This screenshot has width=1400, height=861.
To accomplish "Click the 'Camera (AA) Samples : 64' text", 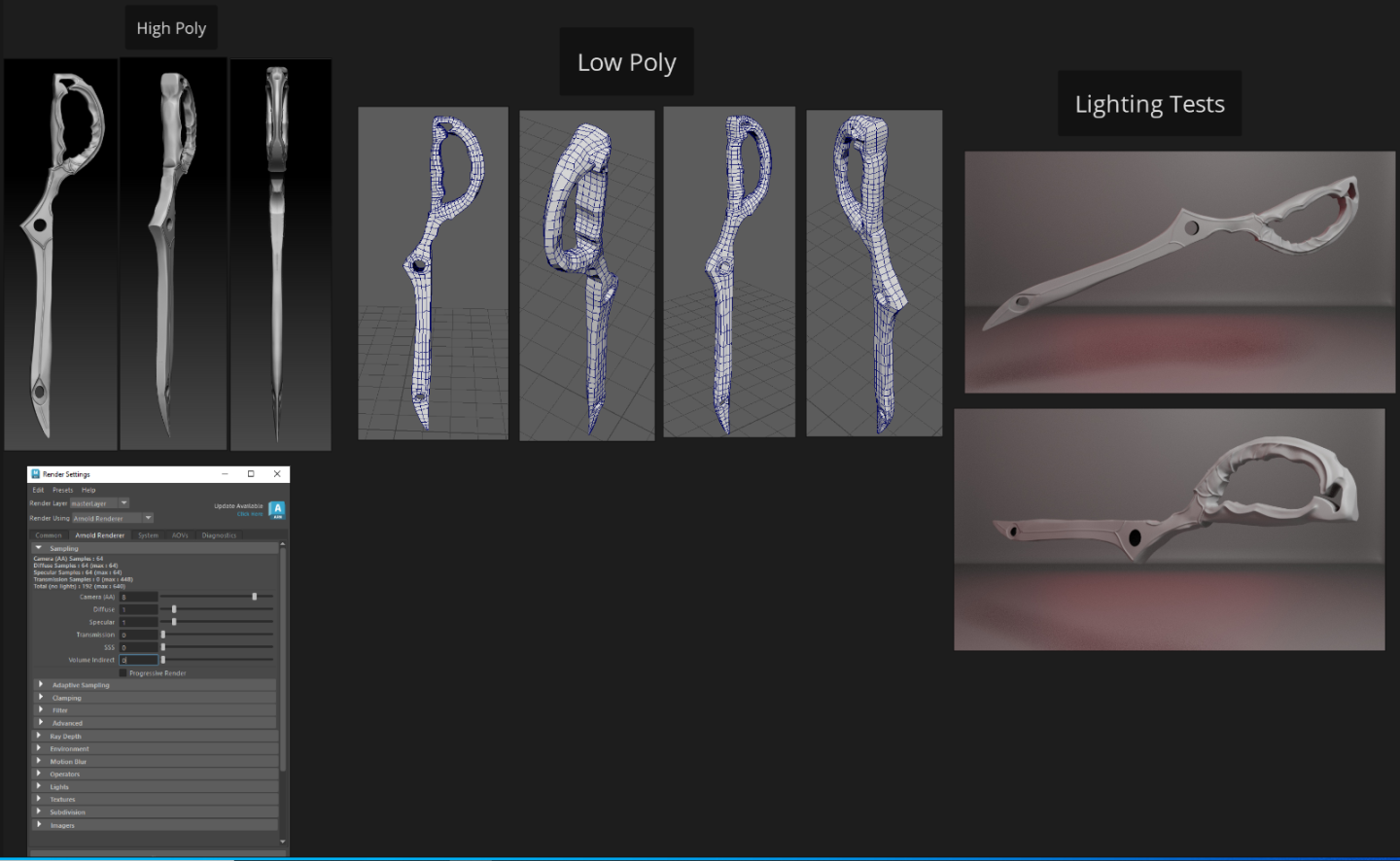I will (x=68, y=559).
